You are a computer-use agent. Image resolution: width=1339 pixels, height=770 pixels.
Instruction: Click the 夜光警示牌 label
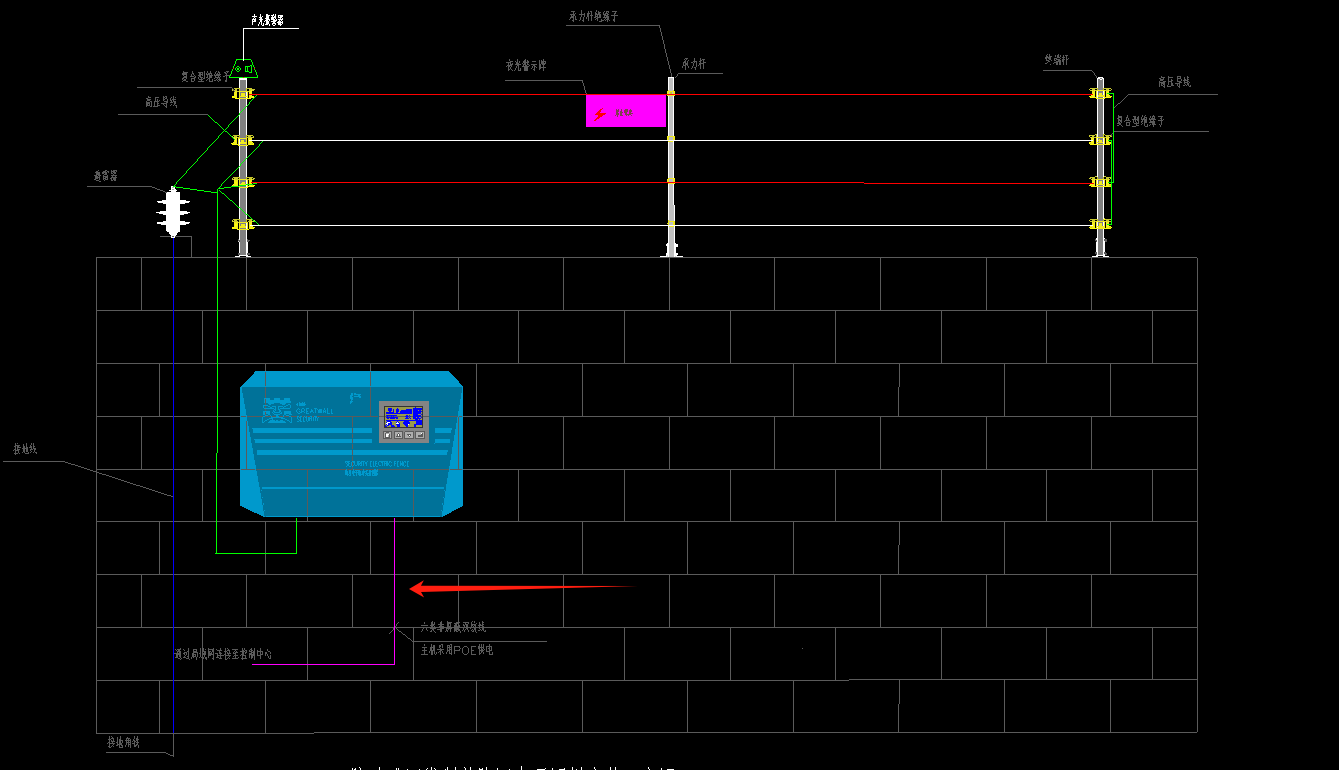pyautogui.click(x=526, y=65)
